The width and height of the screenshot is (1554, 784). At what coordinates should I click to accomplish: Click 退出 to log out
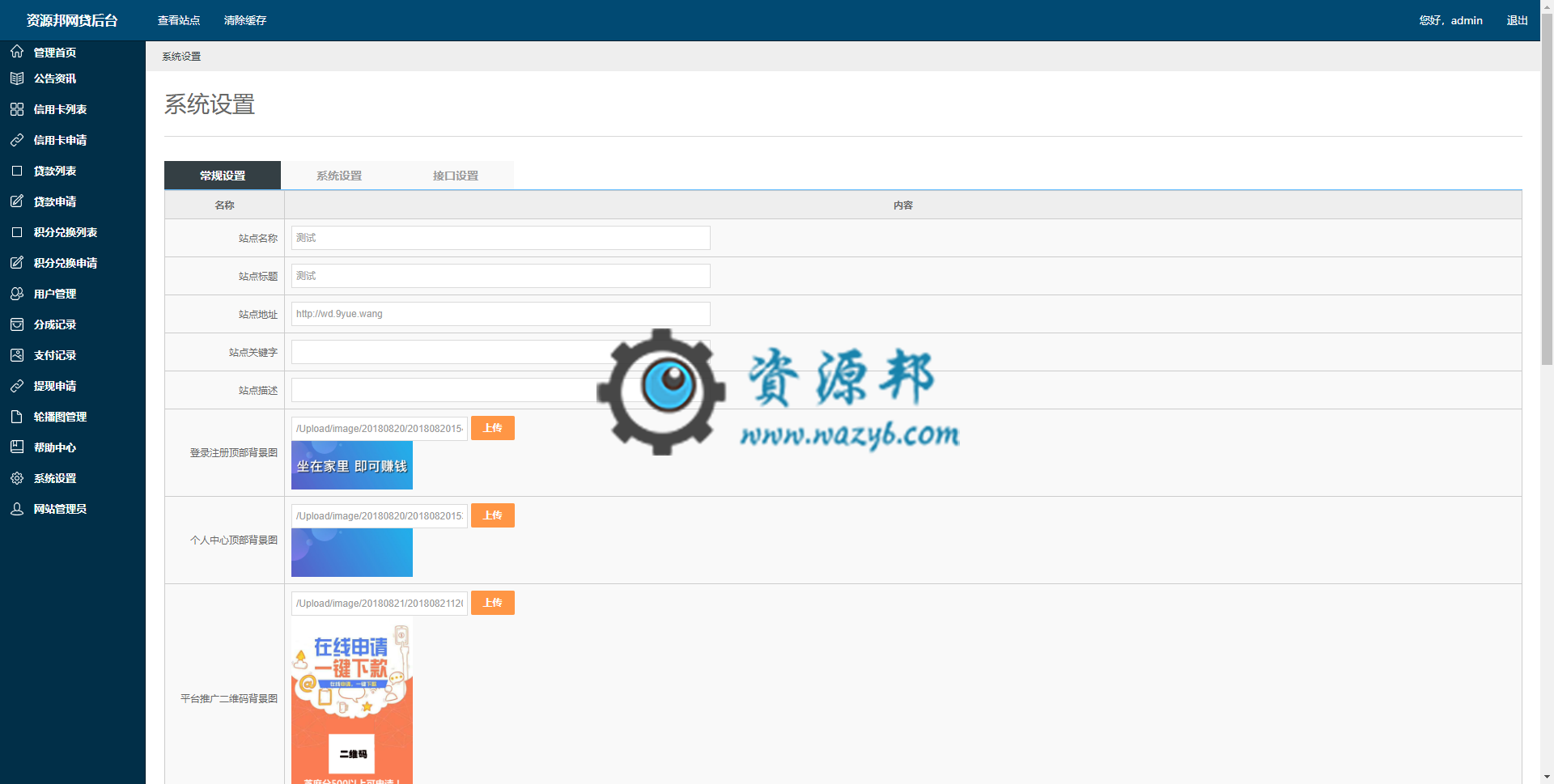tap(1517, 20)
